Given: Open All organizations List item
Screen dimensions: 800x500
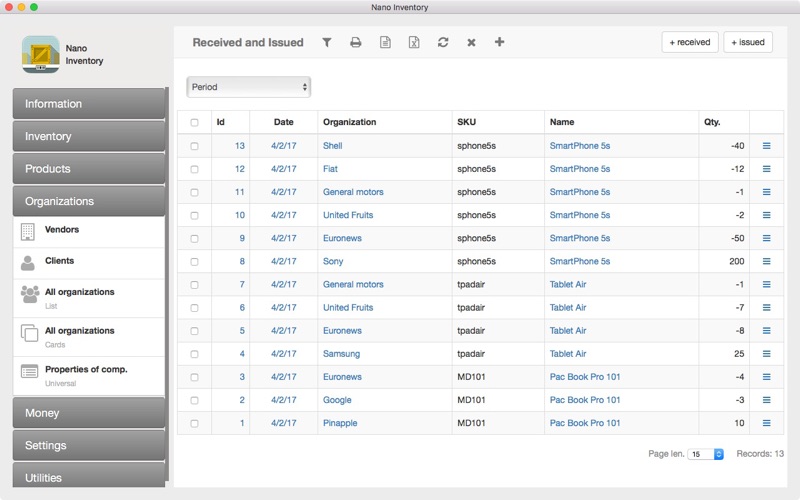Looking at the screenshot, I should coord(89,298).
